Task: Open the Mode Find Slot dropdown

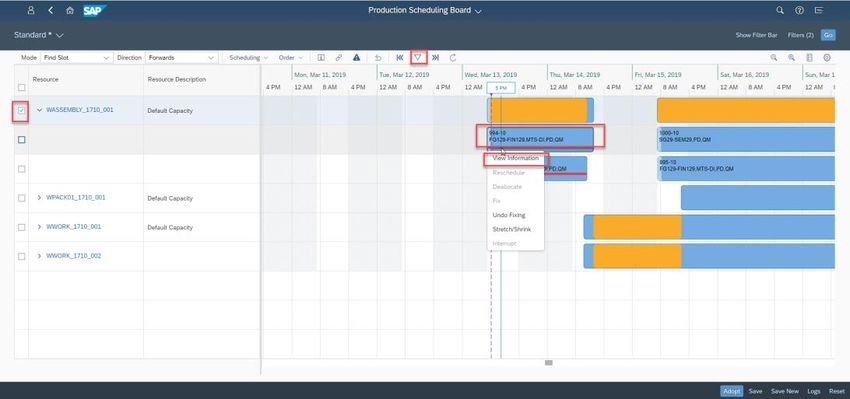Action: tap(76, 57)
